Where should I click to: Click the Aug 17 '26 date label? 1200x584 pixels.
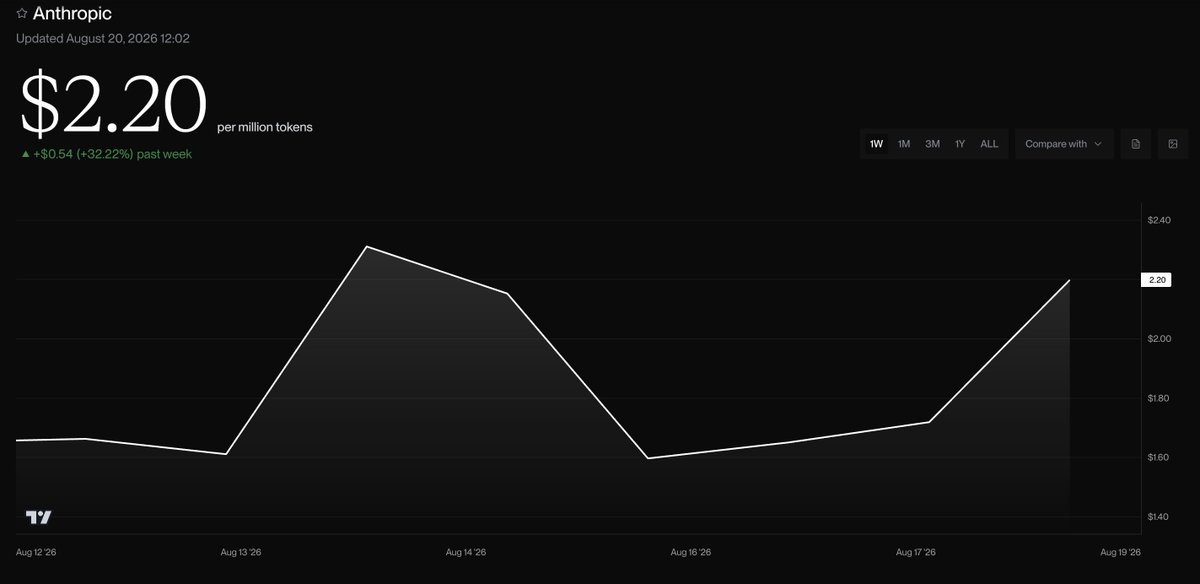tap(916, 552)
